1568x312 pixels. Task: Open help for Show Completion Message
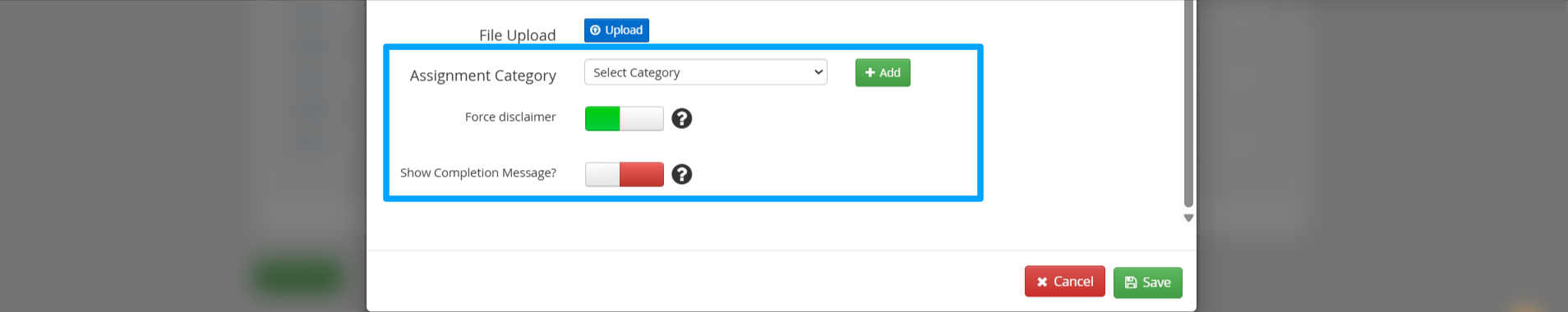[x=681, y=174]
